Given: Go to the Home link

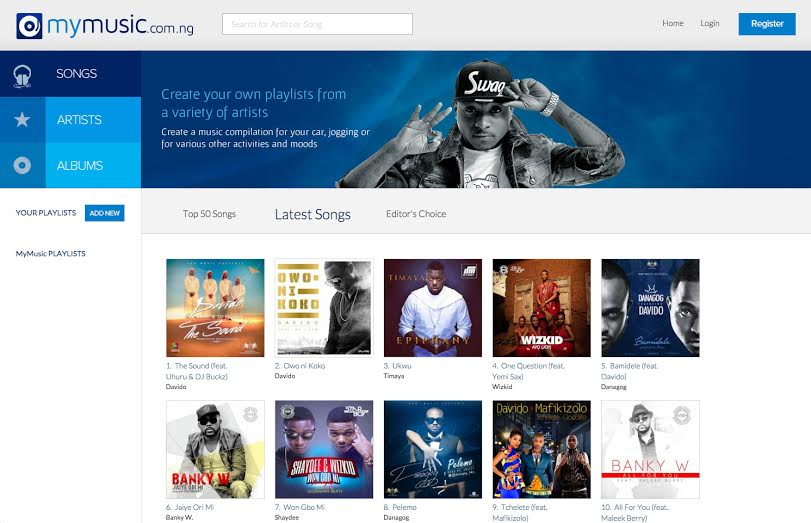Looking at the screenshot, I should [673, 23].
